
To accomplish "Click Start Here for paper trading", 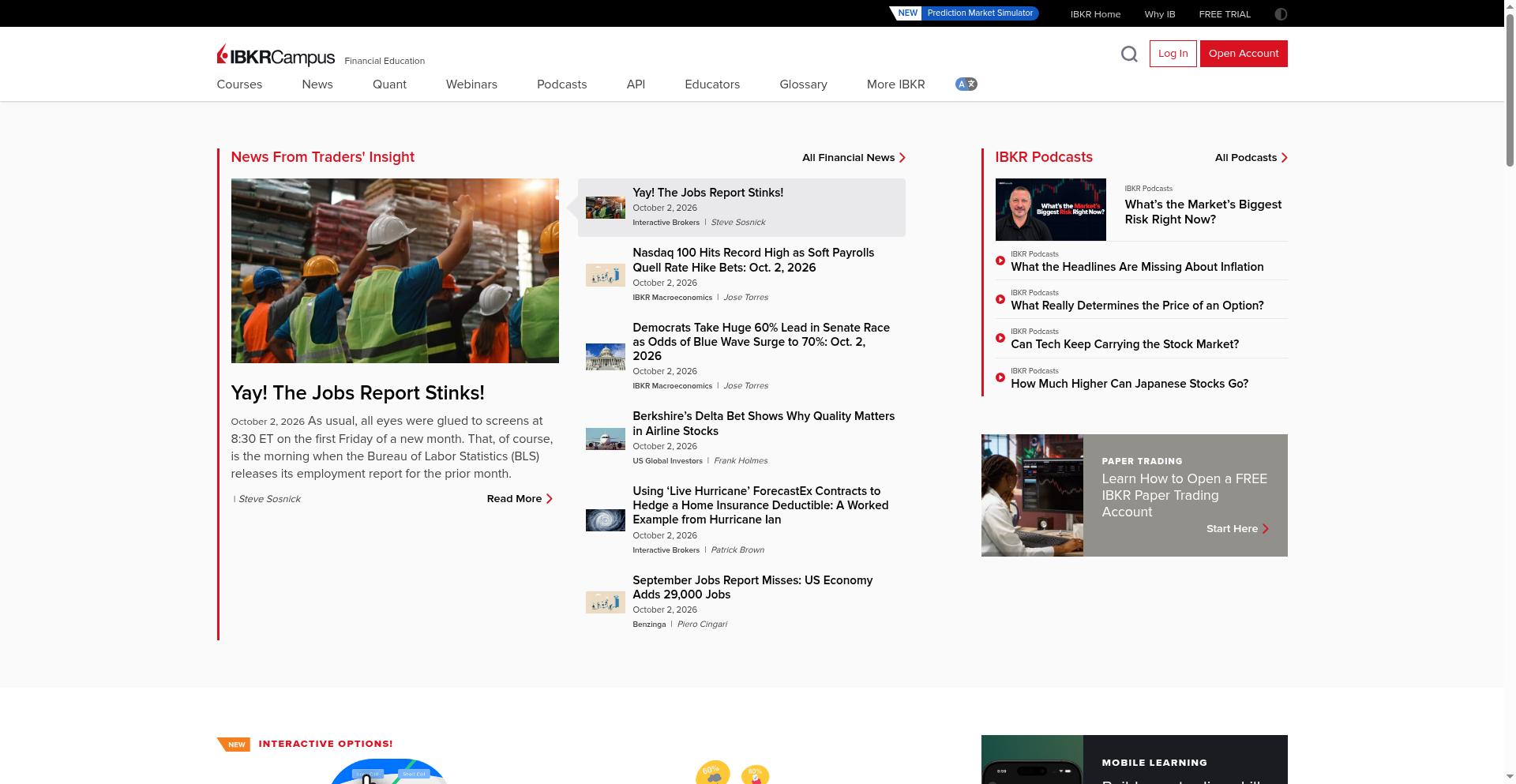I will pos(1237,529).
